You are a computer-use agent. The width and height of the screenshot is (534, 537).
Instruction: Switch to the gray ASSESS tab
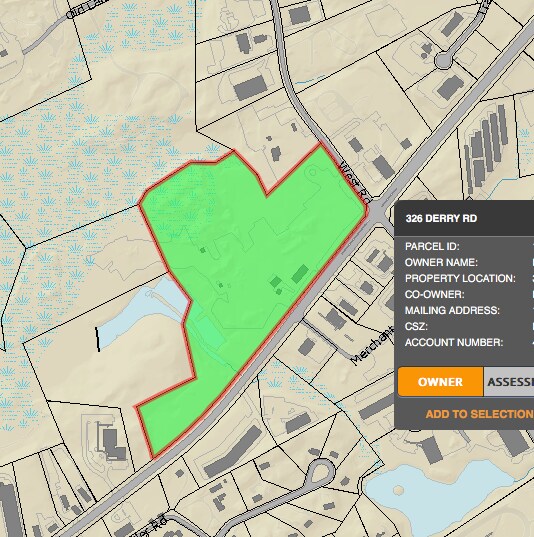(x=509, y=382)
